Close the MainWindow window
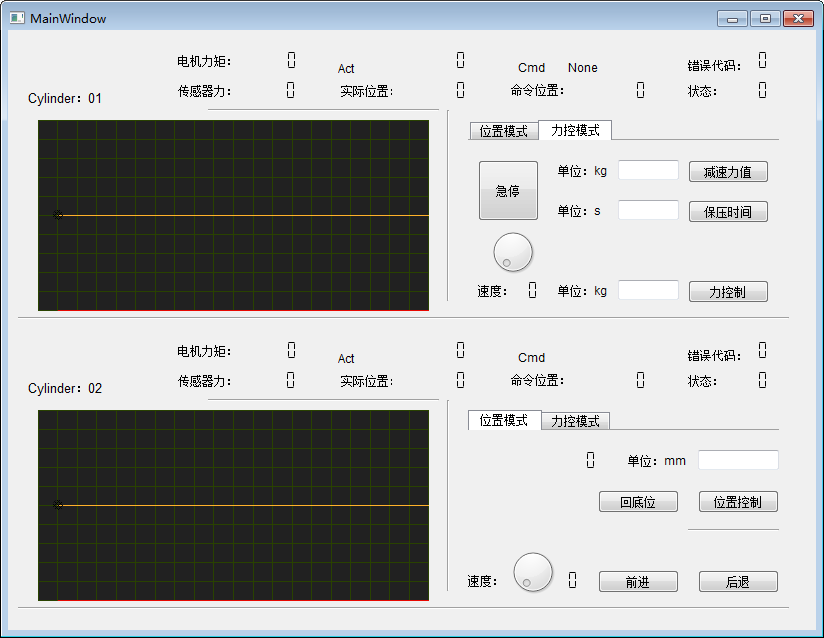The width and height of the screenshot is (824, 638). point(798,19)
